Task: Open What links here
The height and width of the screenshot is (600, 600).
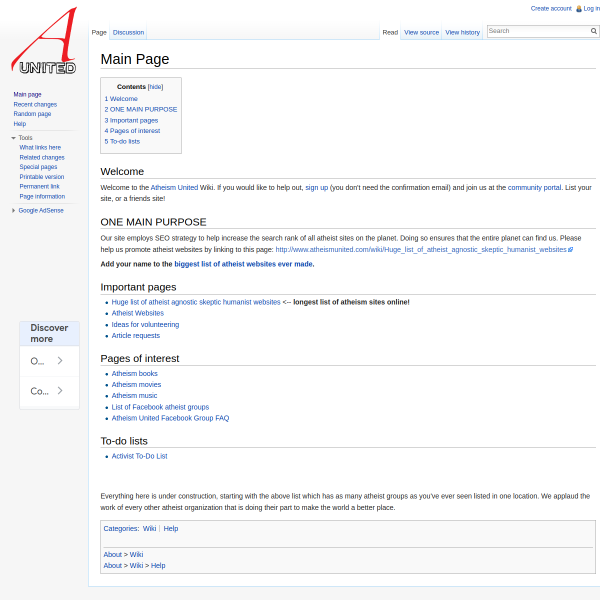Action: [x=40, y=148]
